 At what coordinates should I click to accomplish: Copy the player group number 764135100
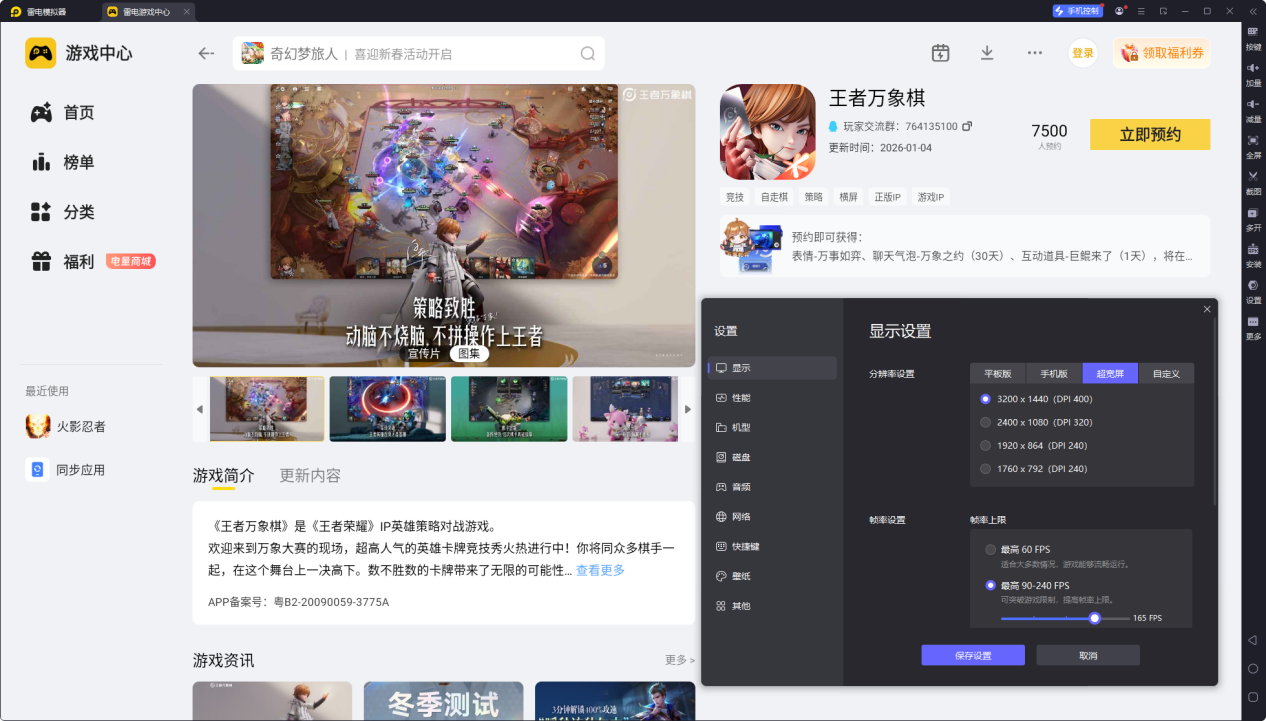tap(967, 126)
